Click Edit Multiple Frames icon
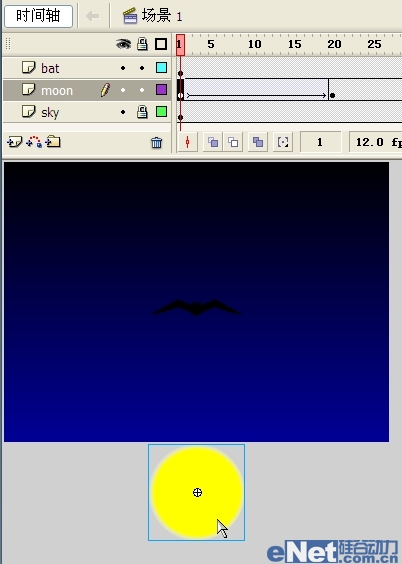This screenshot has width=402, height=564. 258,142
